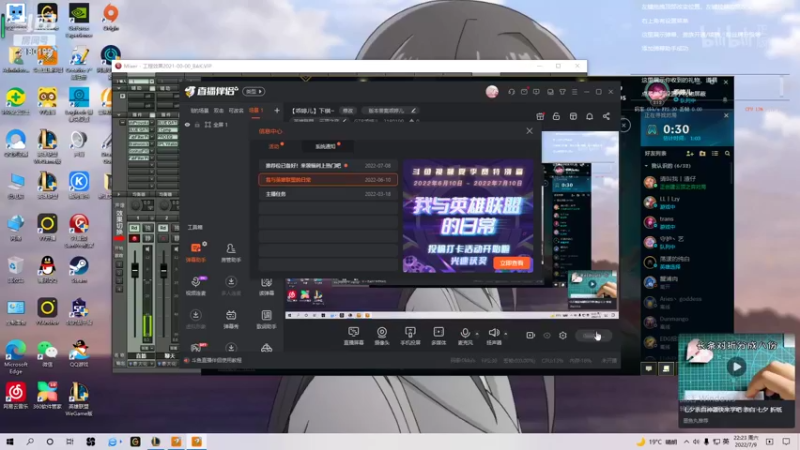Click the mode switch pill beside logo

[254, 91]
